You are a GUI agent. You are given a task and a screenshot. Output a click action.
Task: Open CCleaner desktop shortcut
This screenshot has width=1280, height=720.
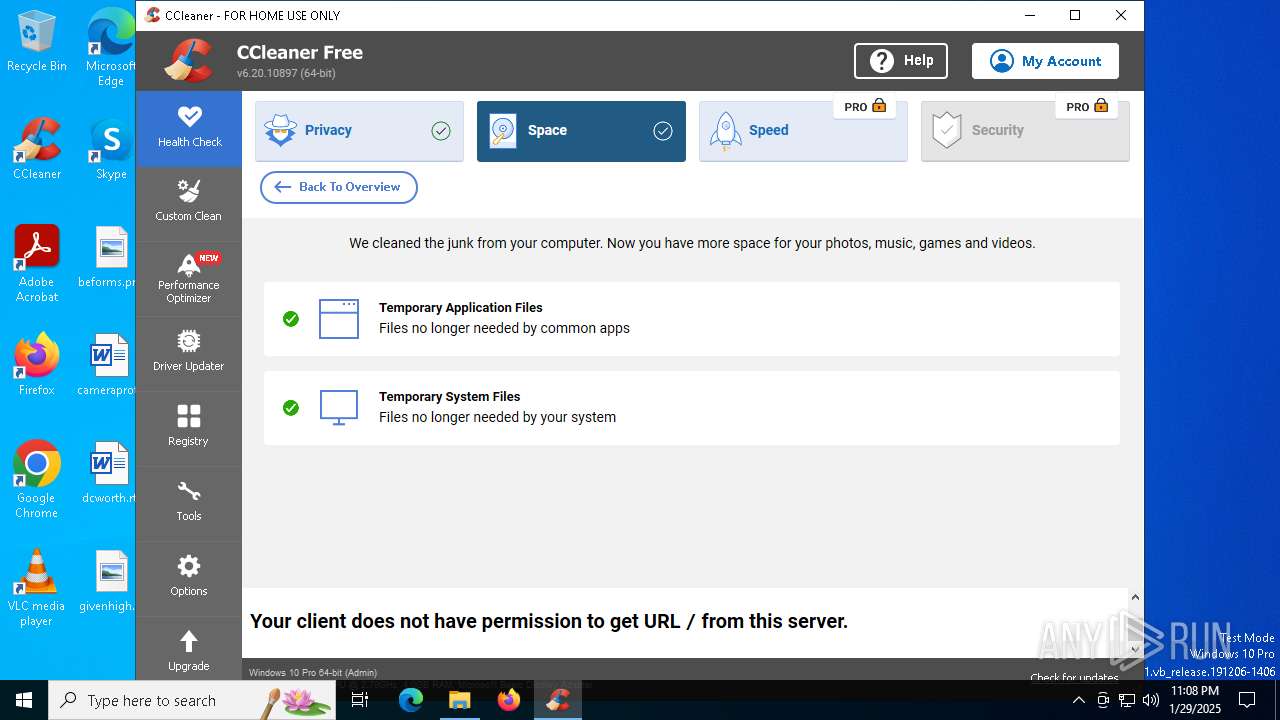point(37,149)
